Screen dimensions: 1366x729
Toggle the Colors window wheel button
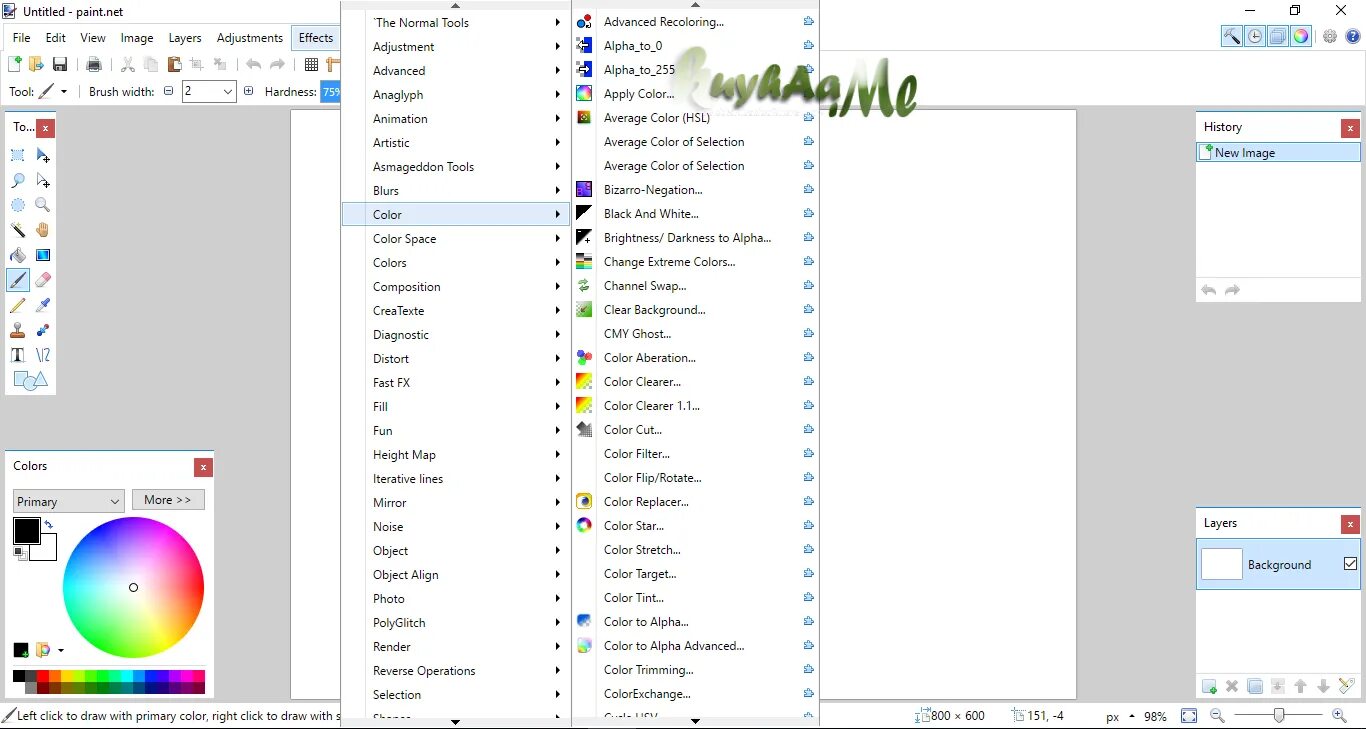1301,36
